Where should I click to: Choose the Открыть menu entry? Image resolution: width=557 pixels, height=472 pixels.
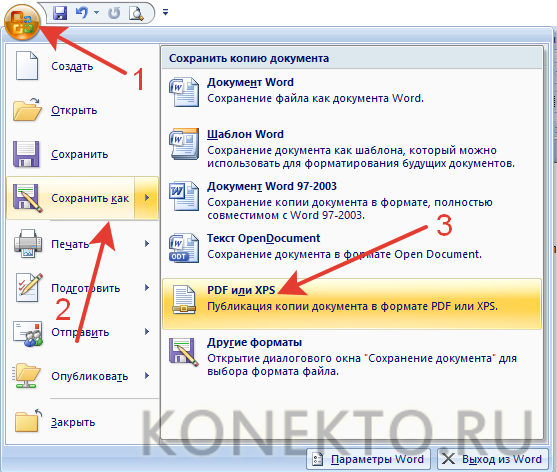coord(82,110)
